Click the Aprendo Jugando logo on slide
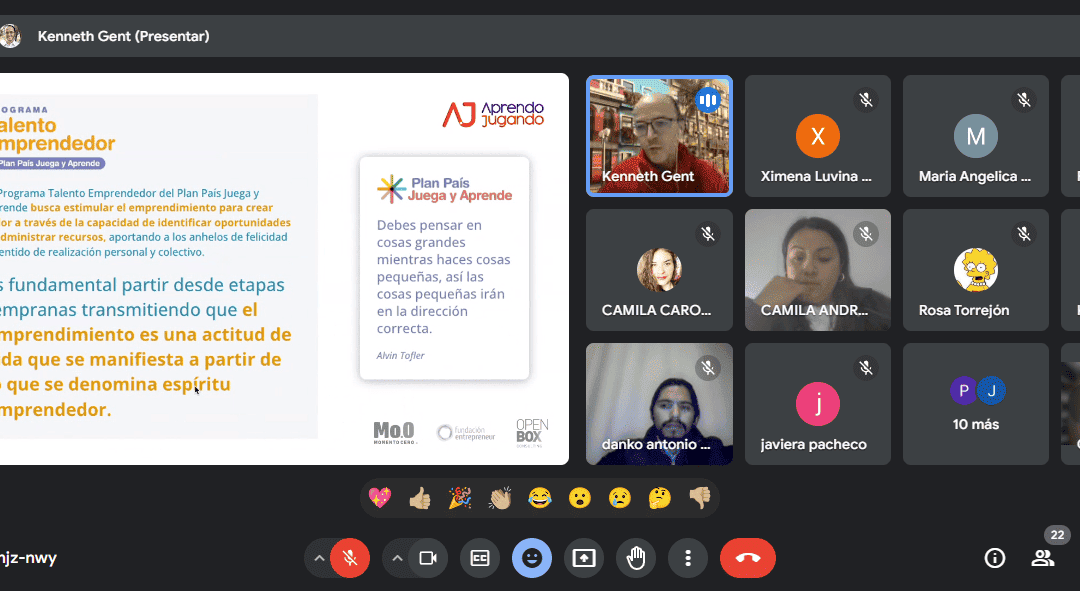Screen dimensions: 1080x591 [x=493, y=114]
